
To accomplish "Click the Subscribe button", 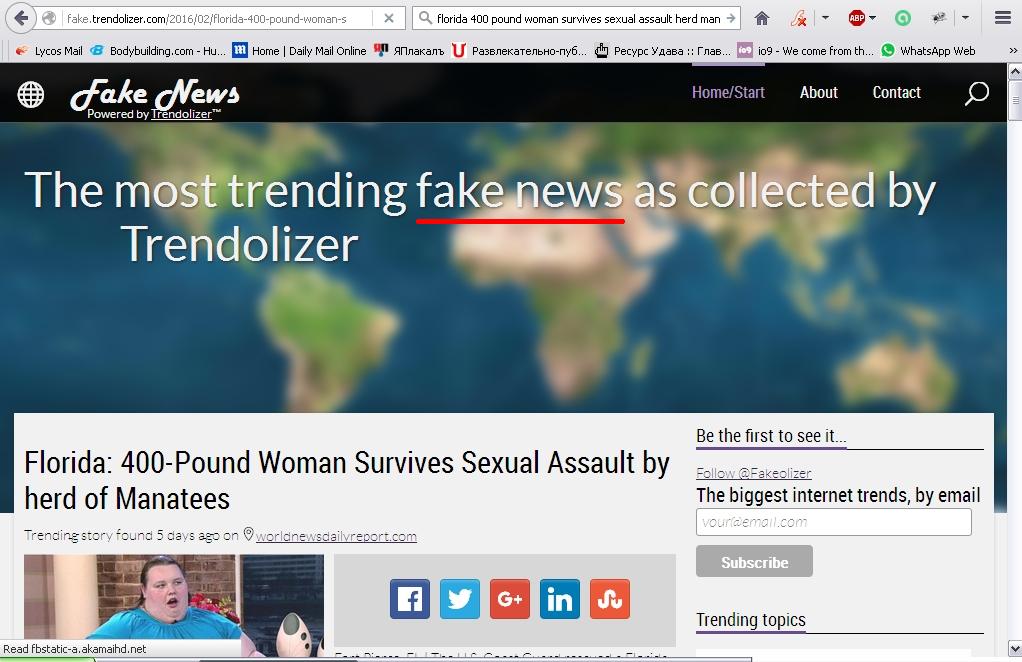I will [x=754, y=561].
